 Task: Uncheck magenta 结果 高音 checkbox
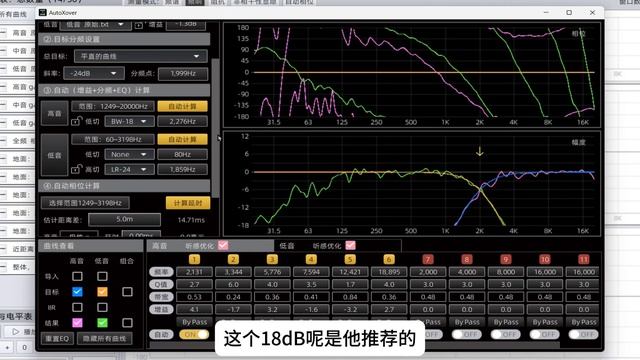click(77, 323)
